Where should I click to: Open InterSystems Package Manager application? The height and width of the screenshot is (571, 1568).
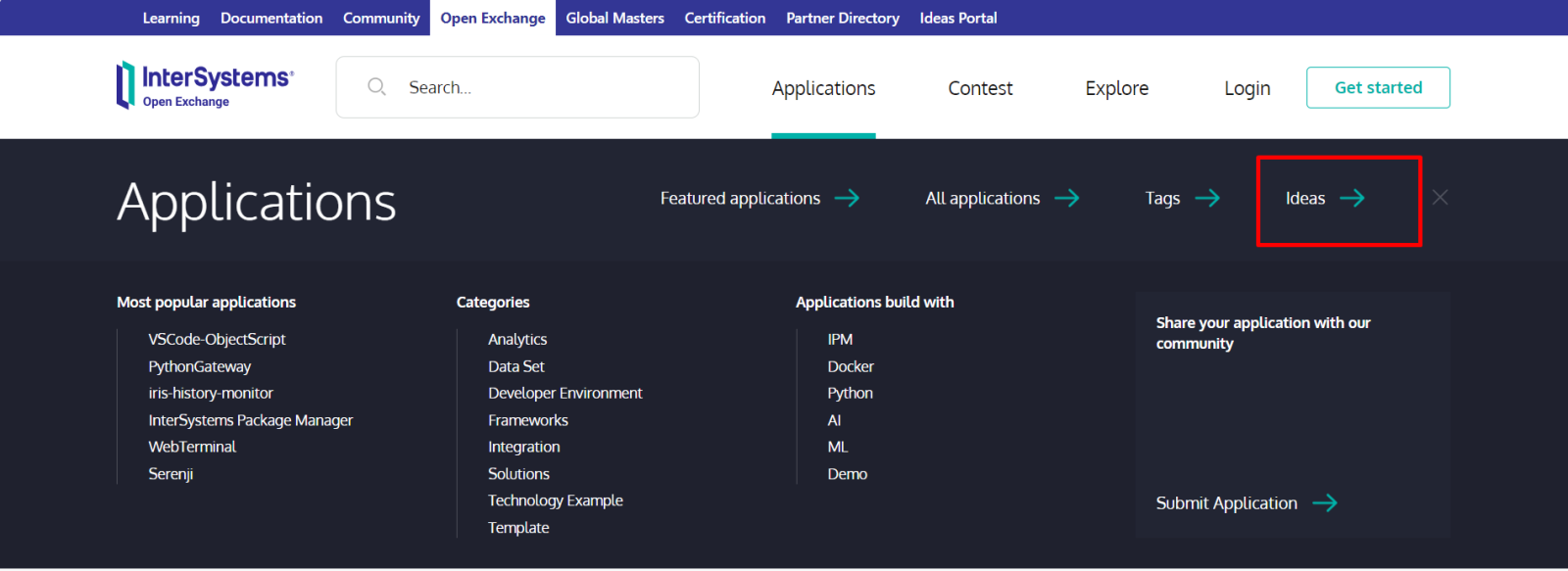coord(251,420)
